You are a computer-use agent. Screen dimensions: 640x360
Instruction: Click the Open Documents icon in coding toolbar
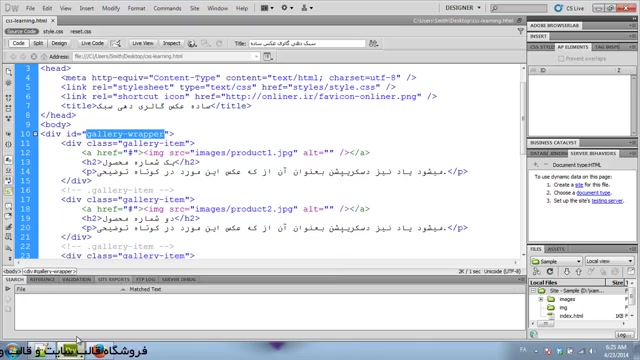[x=9, y=72]
